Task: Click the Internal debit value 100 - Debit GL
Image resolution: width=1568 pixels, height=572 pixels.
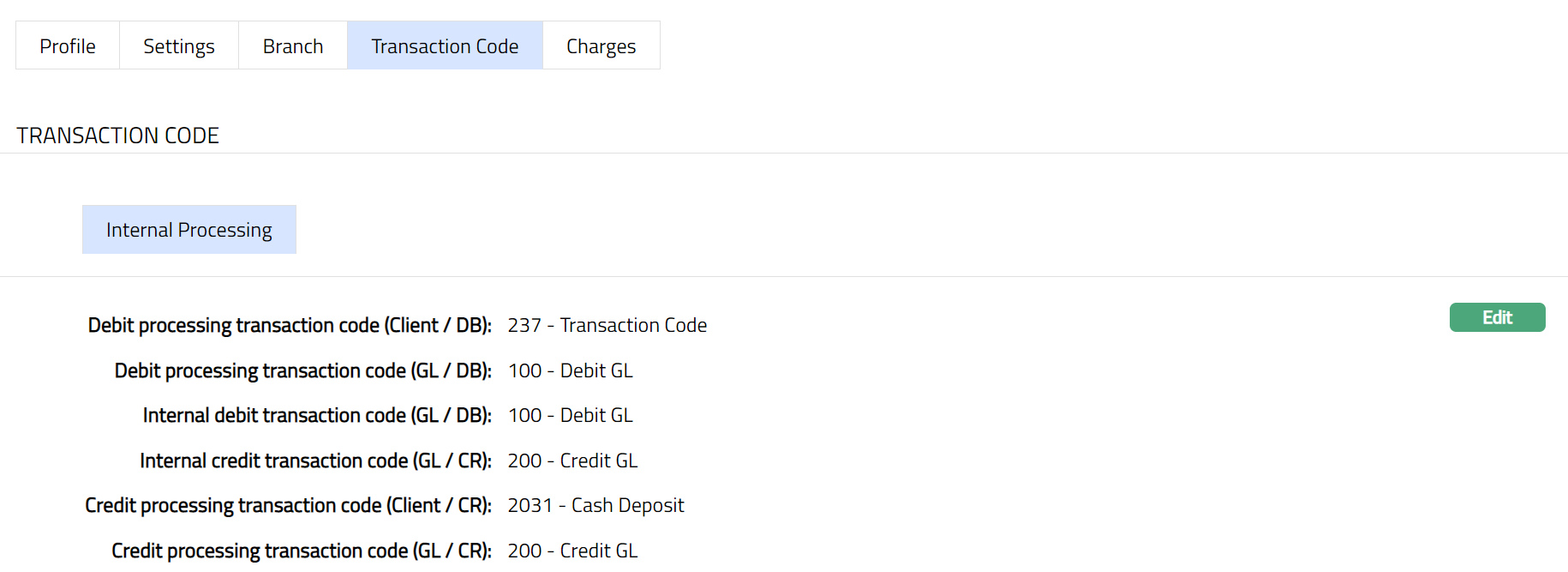Action: 570,416
